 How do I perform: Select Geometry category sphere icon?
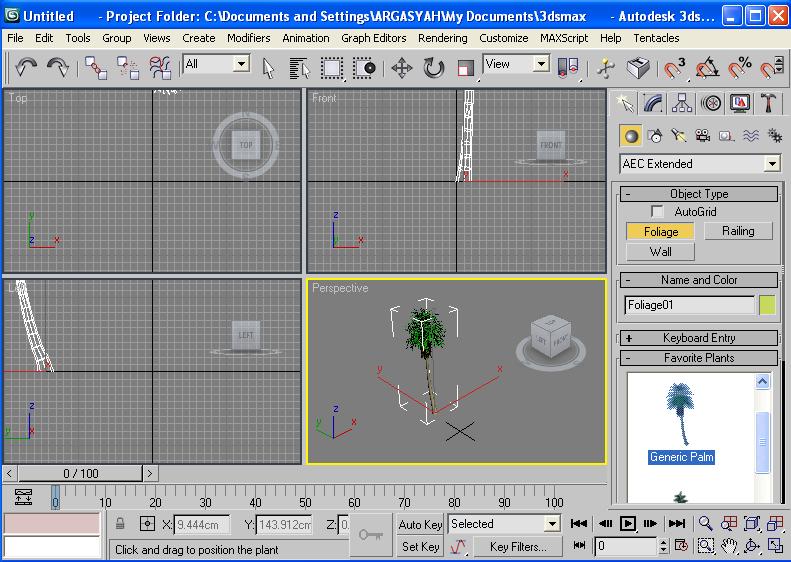coord(631,136)
